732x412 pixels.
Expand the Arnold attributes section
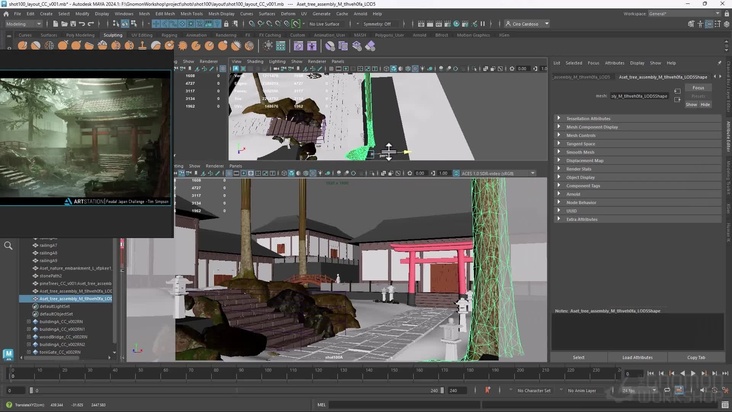pyautogui.click(x=637, y=194)
